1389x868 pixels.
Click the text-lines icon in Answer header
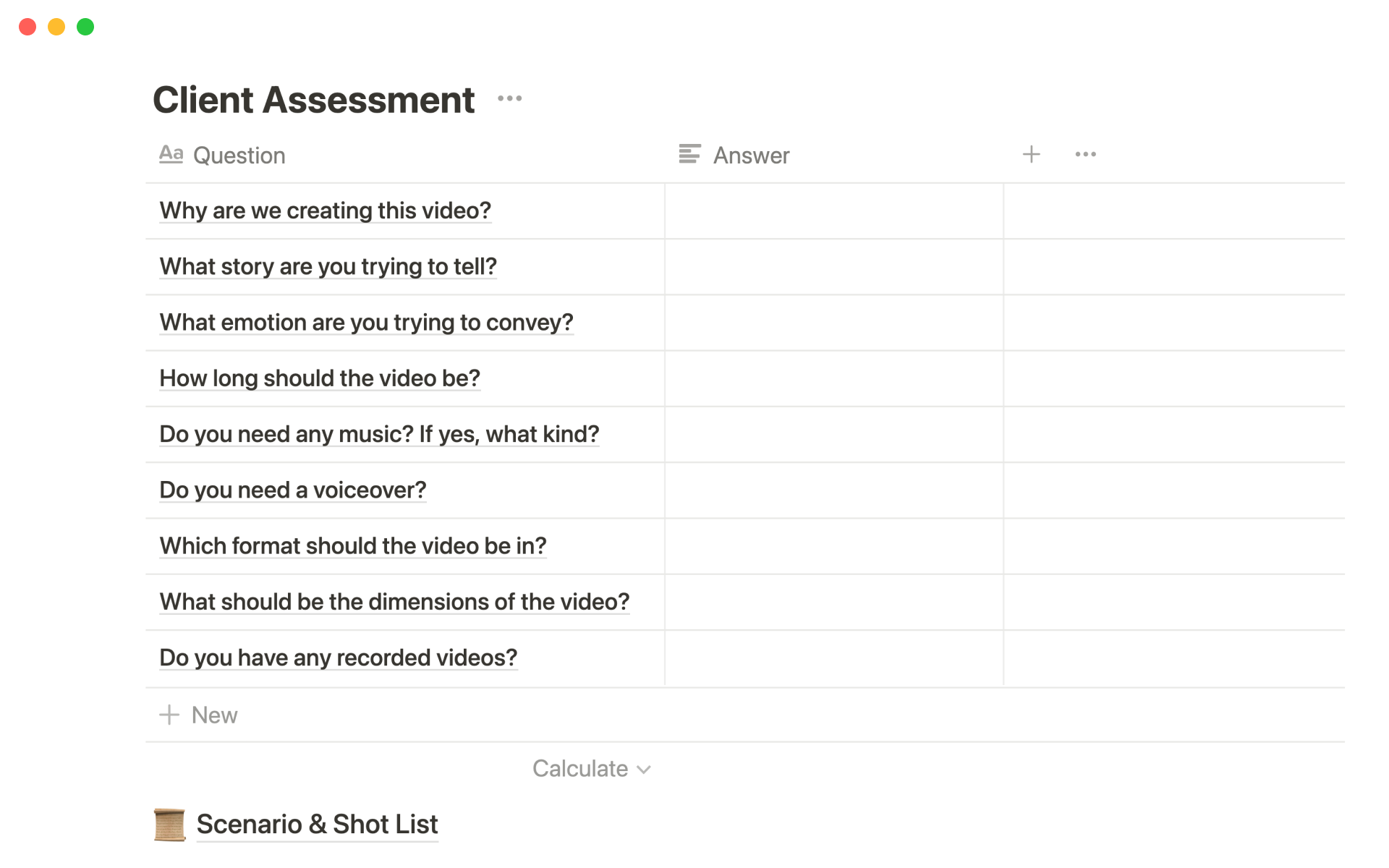point(689,154)
